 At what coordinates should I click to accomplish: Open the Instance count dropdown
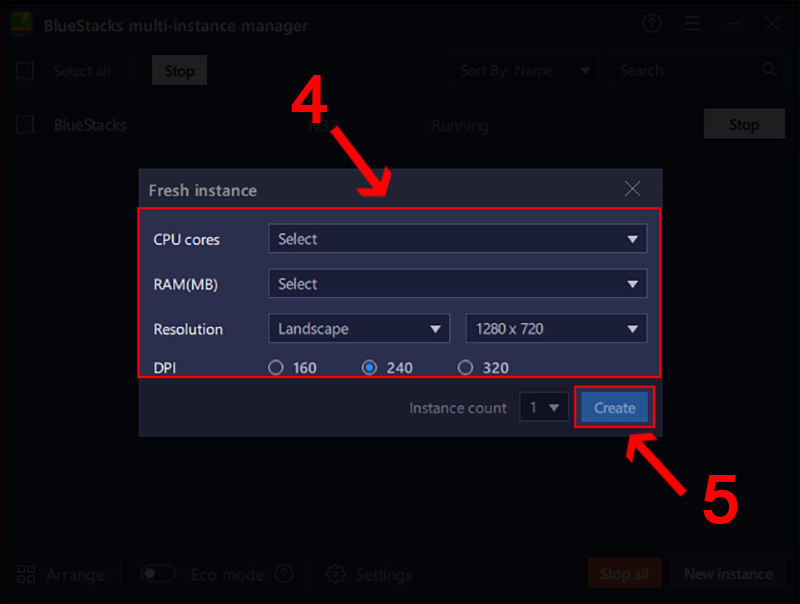click(544, 407)
